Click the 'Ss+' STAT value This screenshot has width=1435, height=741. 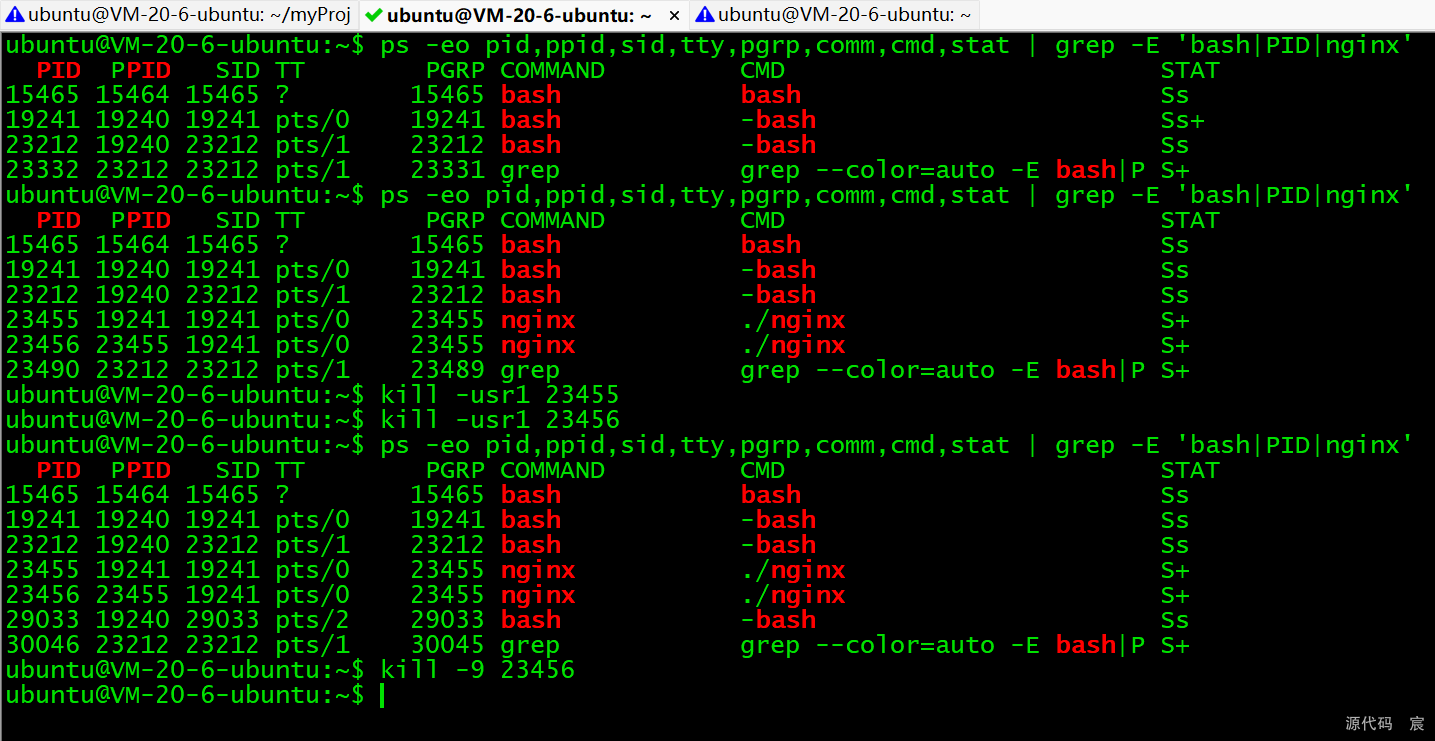(1183, 120)
